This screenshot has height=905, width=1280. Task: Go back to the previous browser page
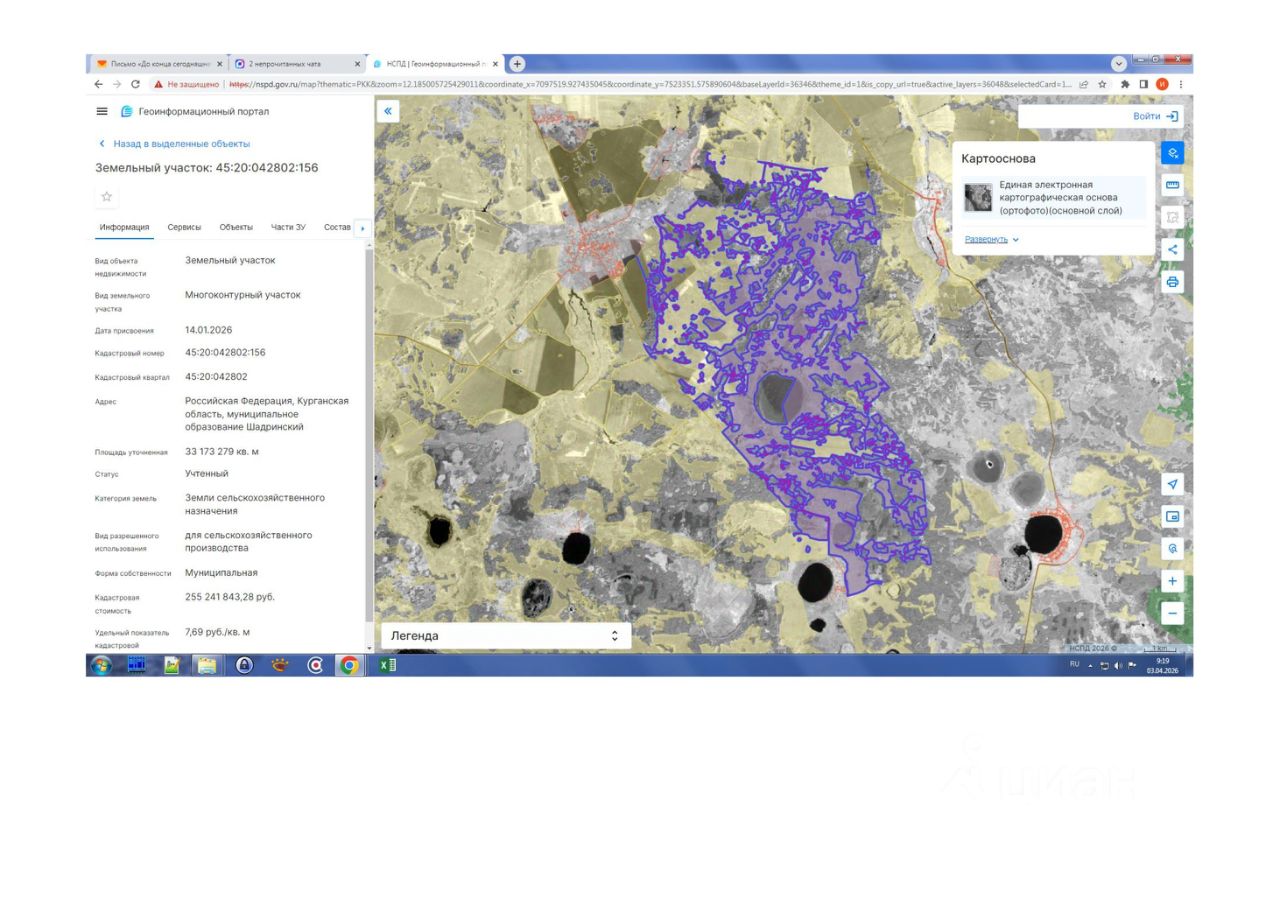click(x=98, y=84)
